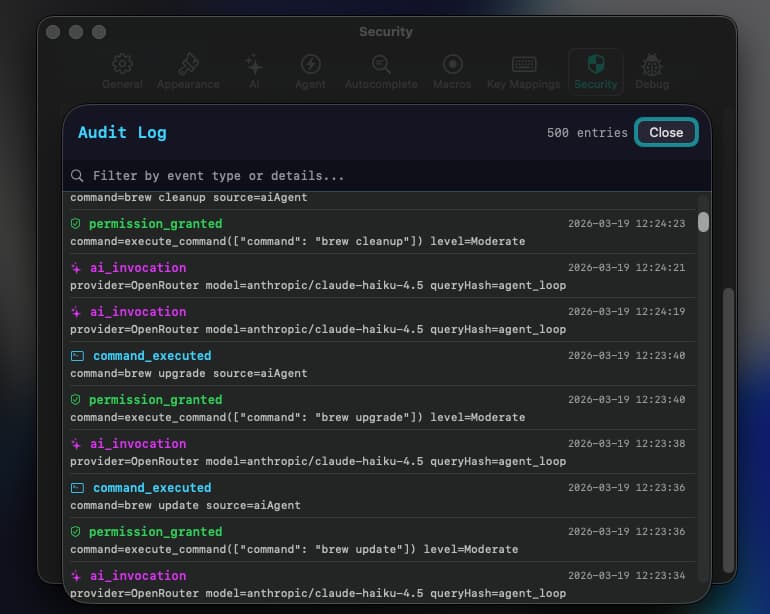
Task: Click the execute_command brew upgrade details line
Action: [x=298, y=418]
